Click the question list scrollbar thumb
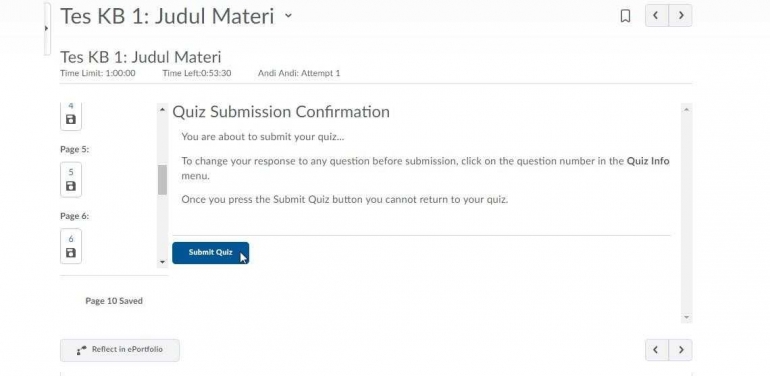Image resolution: width=770 pixels, height=376 pixels. (x=162, y=180)
